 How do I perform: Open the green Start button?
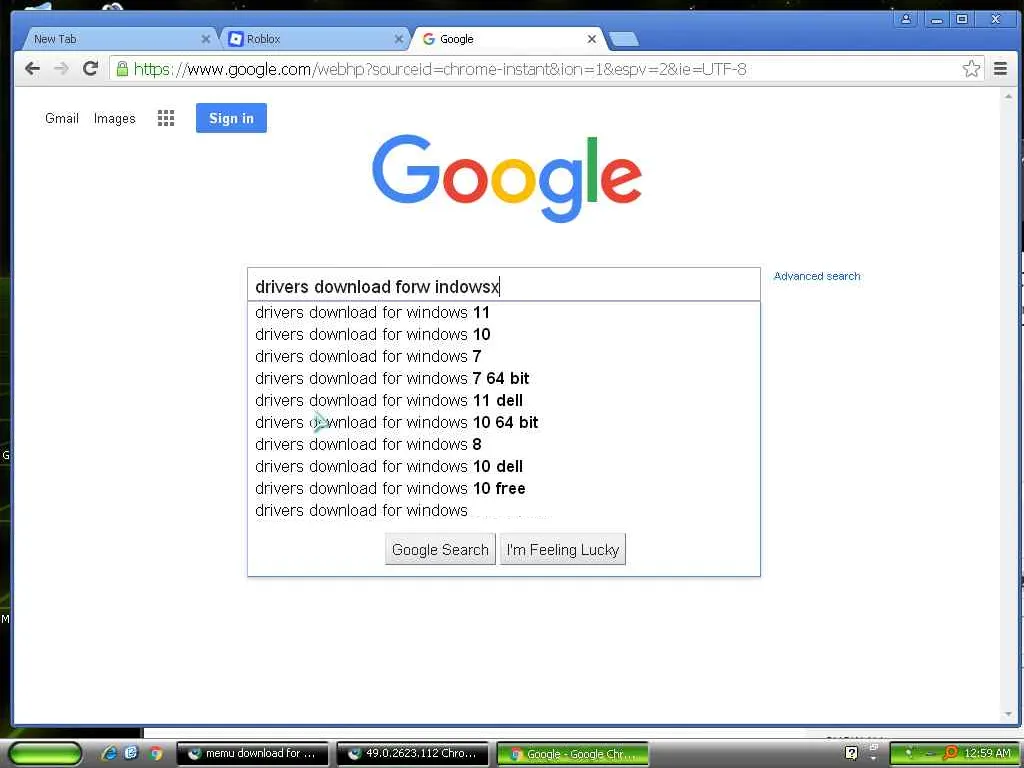[x=45, y=754]
